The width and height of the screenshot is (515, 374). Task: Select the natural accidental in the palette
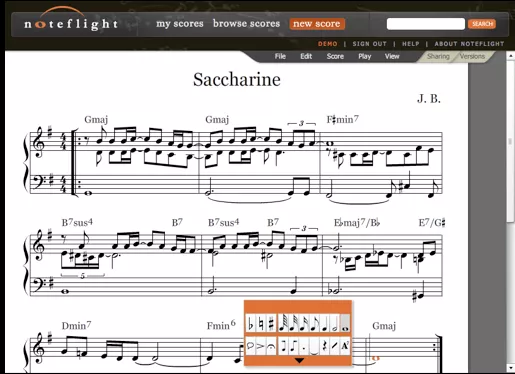(x=261, y=323)
